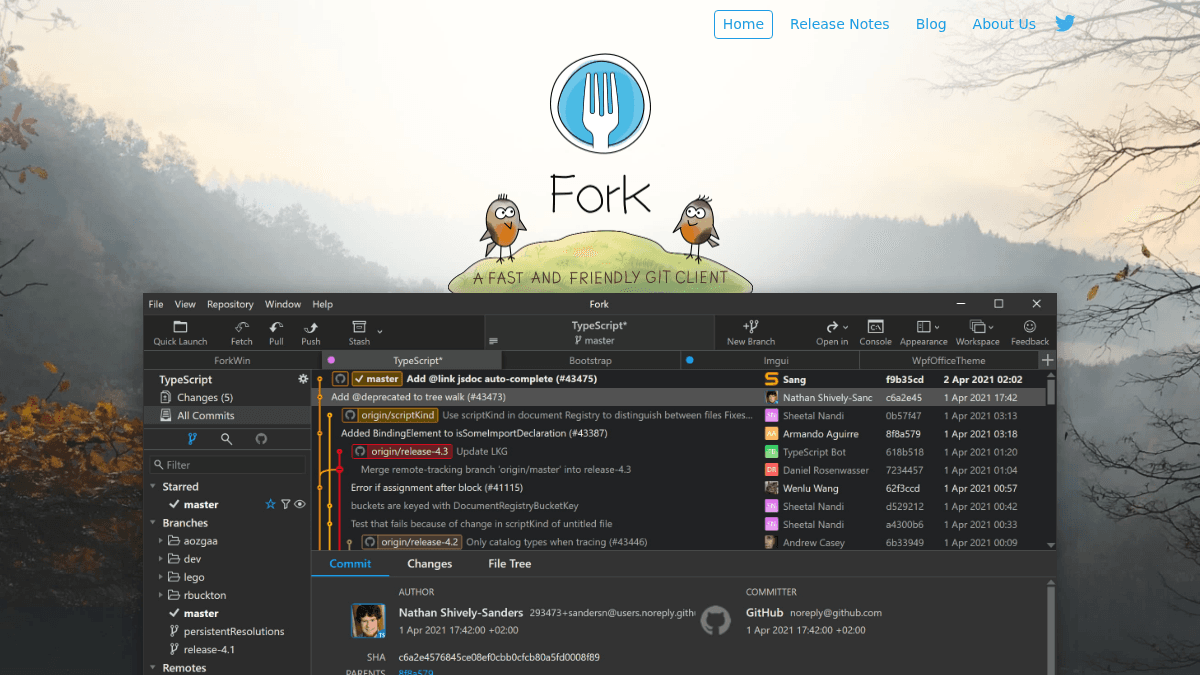
Task: Toggle the star on starred master branch
Action: (270, 505)
